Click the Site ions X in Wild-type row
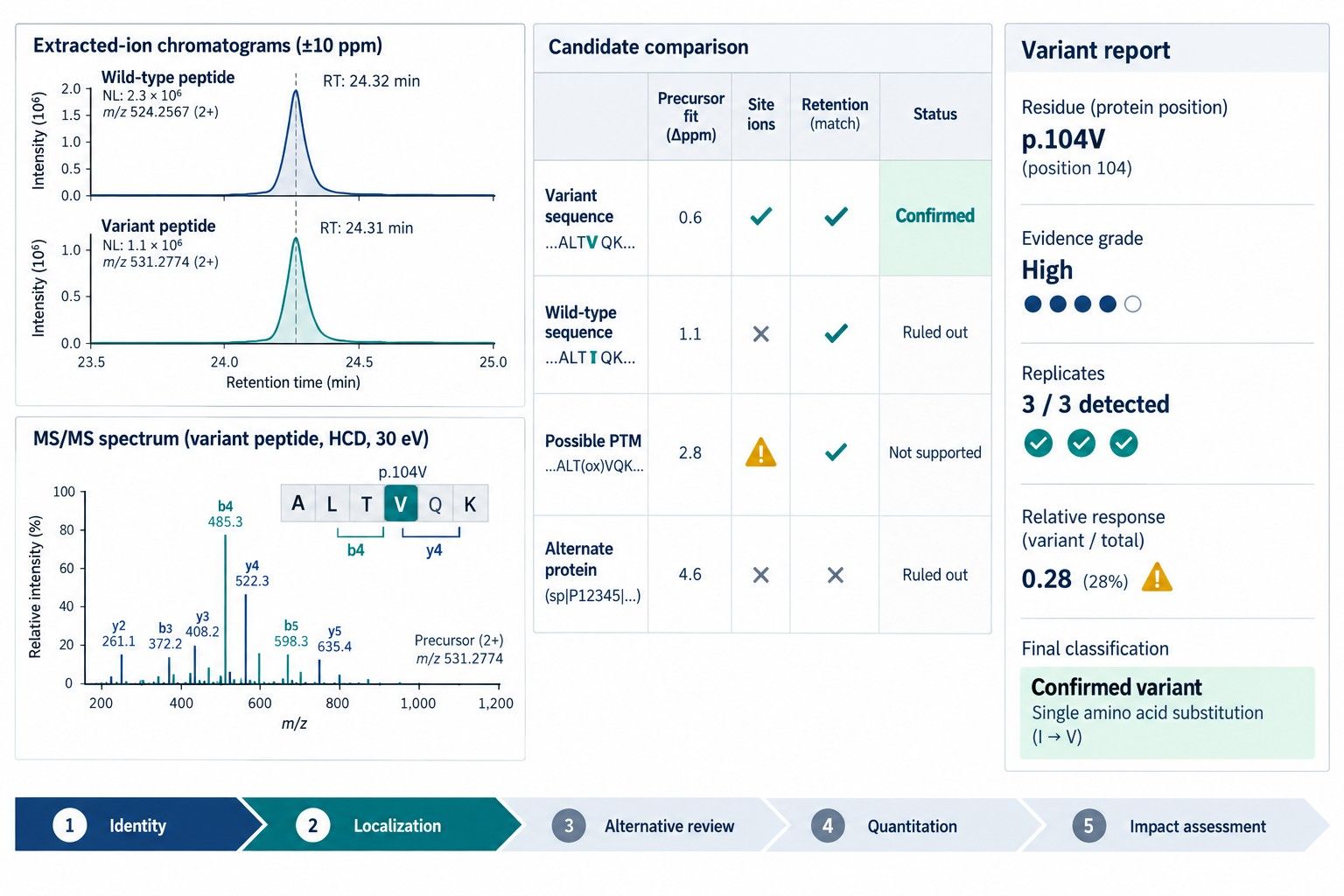Image resolution: width=1344 pixels, height=896 pixels. [x=761, y=333]
